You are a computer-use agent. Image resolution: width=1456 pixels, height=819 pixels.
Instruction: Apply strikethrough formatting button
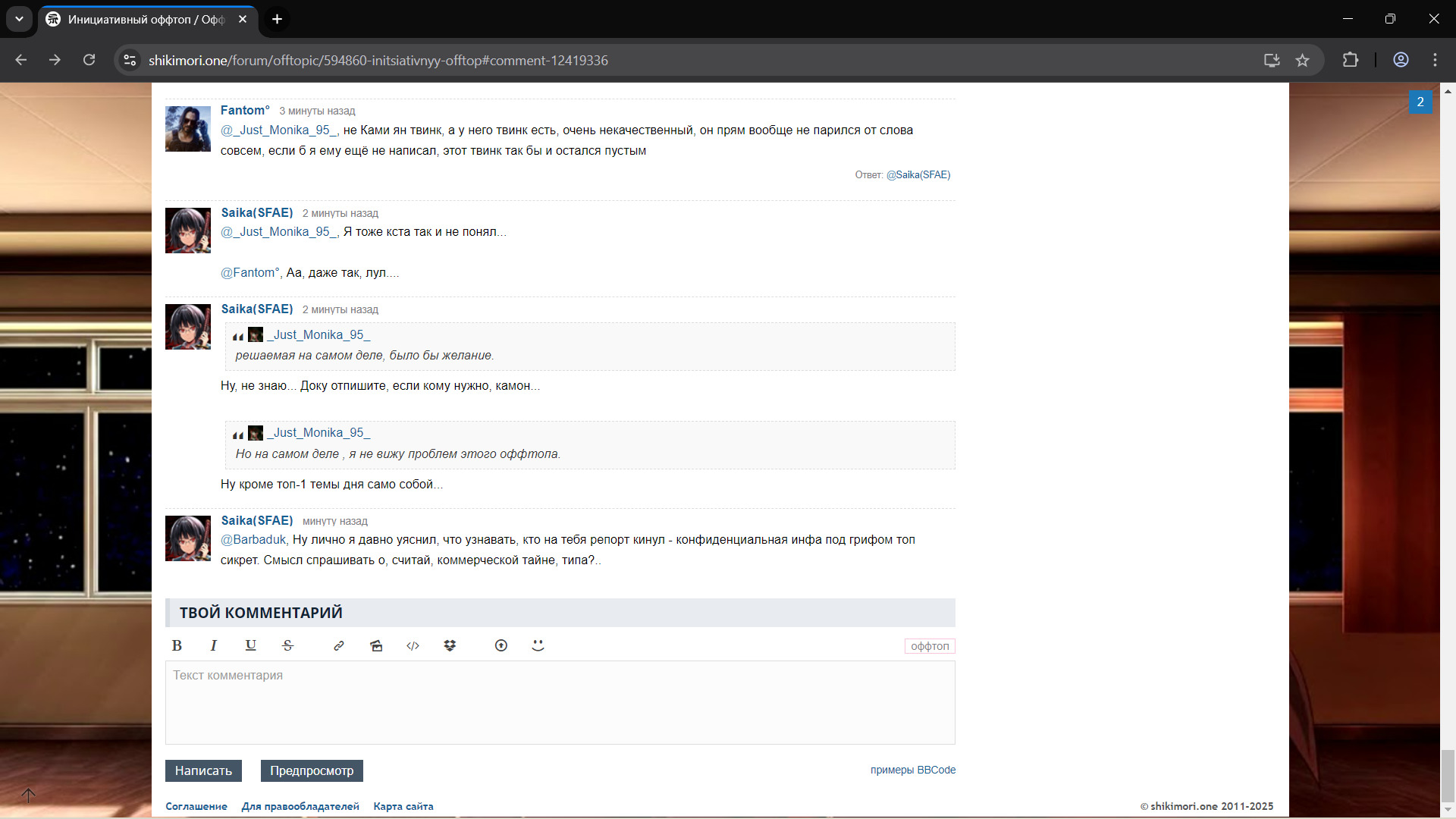coord(287,645)
